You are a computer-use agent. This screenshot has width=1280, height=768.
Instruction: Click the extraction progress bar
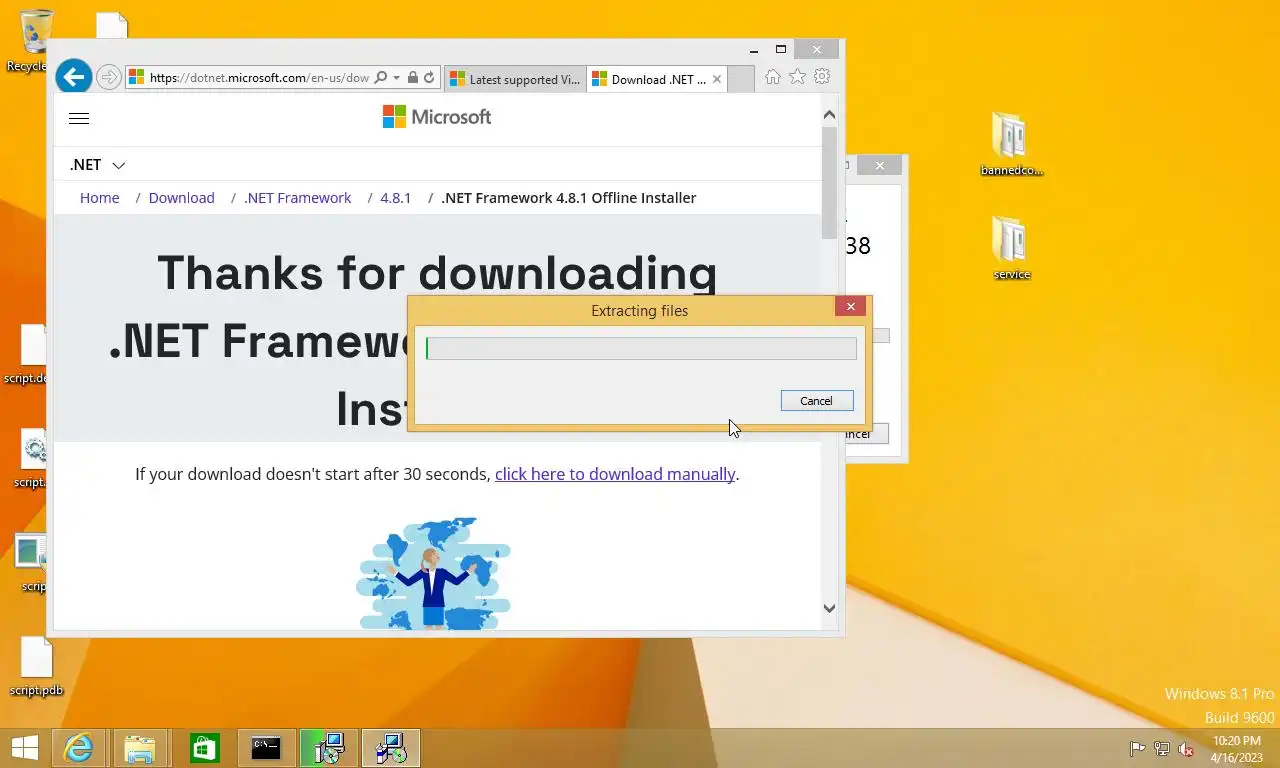pos(641,348)
